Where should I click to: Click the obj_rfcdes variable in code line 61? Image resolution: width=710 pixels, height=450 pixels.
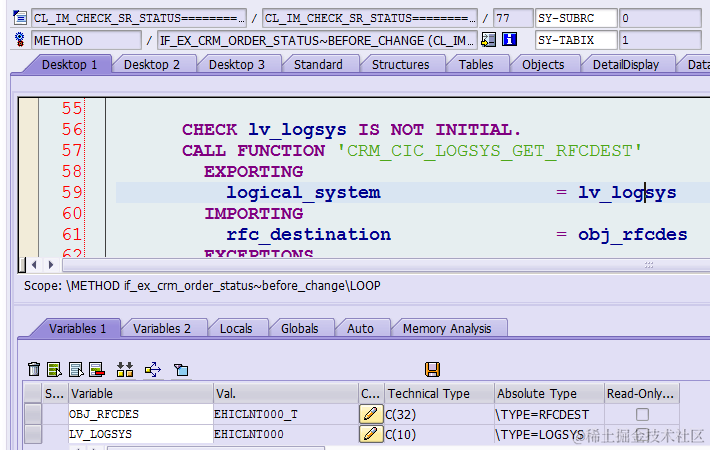pos(633,235)
